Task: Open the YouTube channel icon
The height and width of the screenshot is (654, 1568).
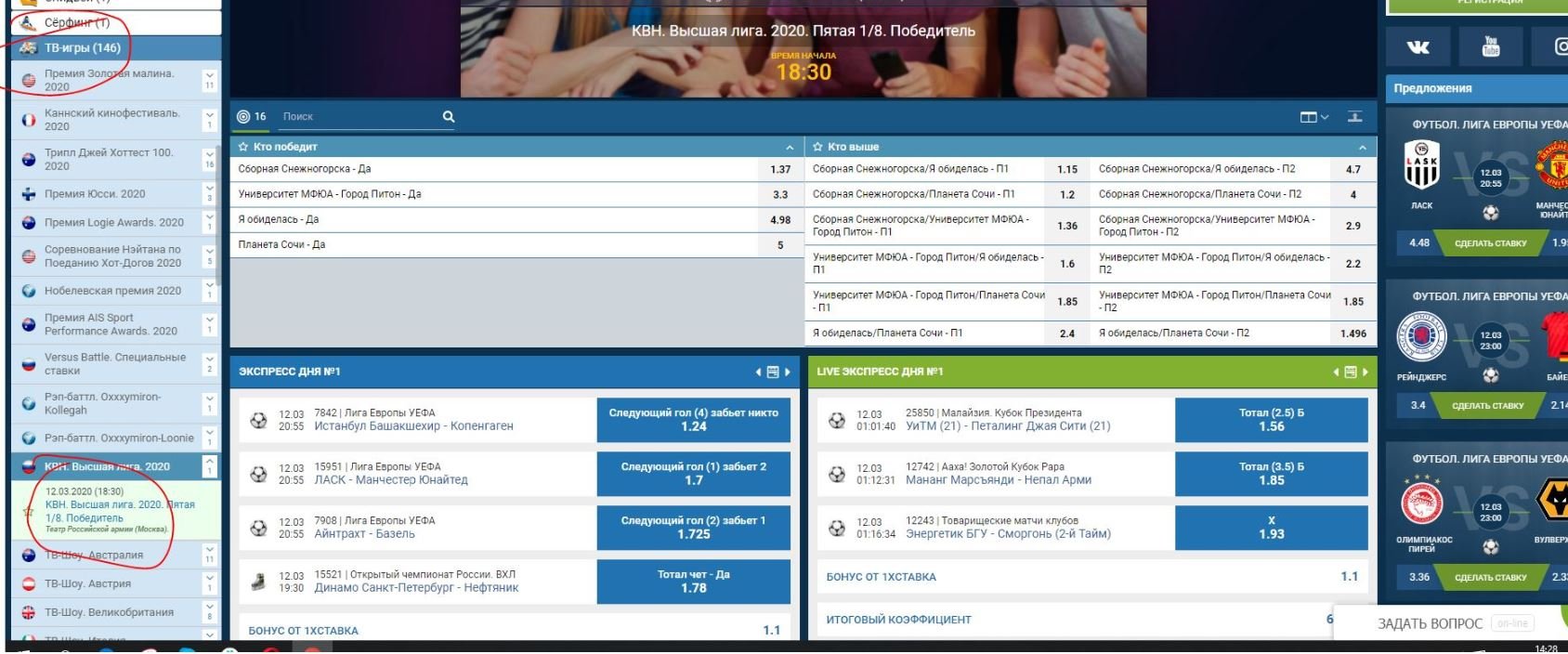Action: tap(1490, 46)
